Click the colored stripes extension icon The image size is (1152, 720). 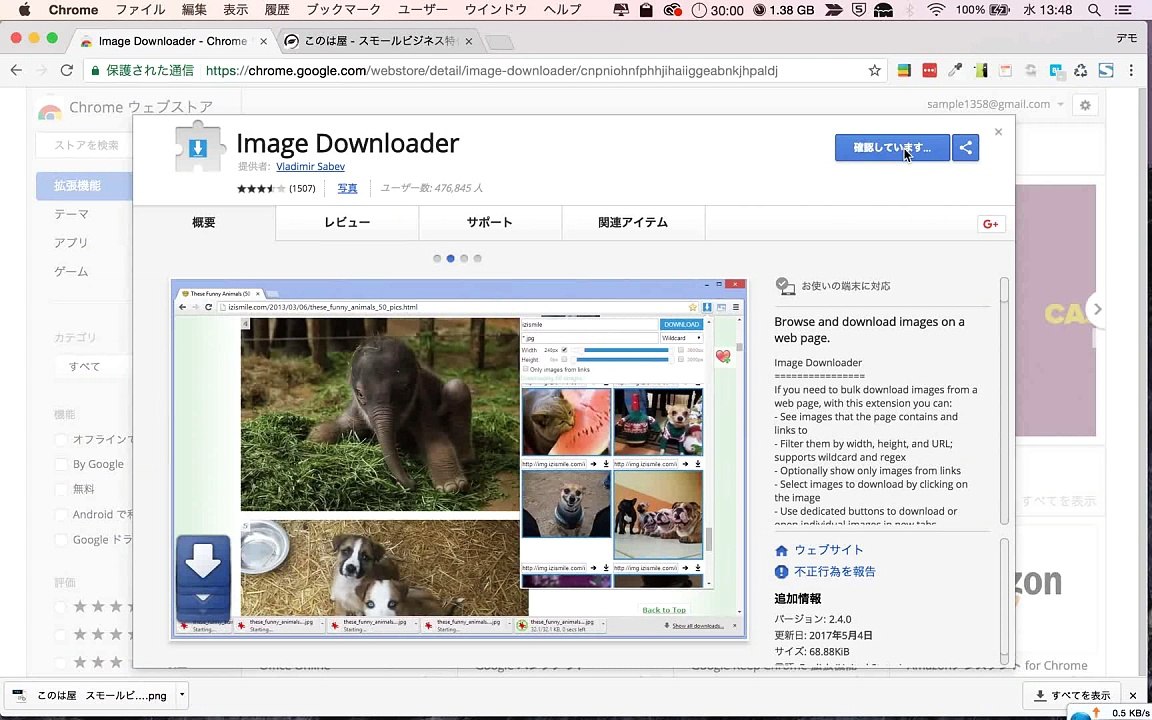click(904, 71)
